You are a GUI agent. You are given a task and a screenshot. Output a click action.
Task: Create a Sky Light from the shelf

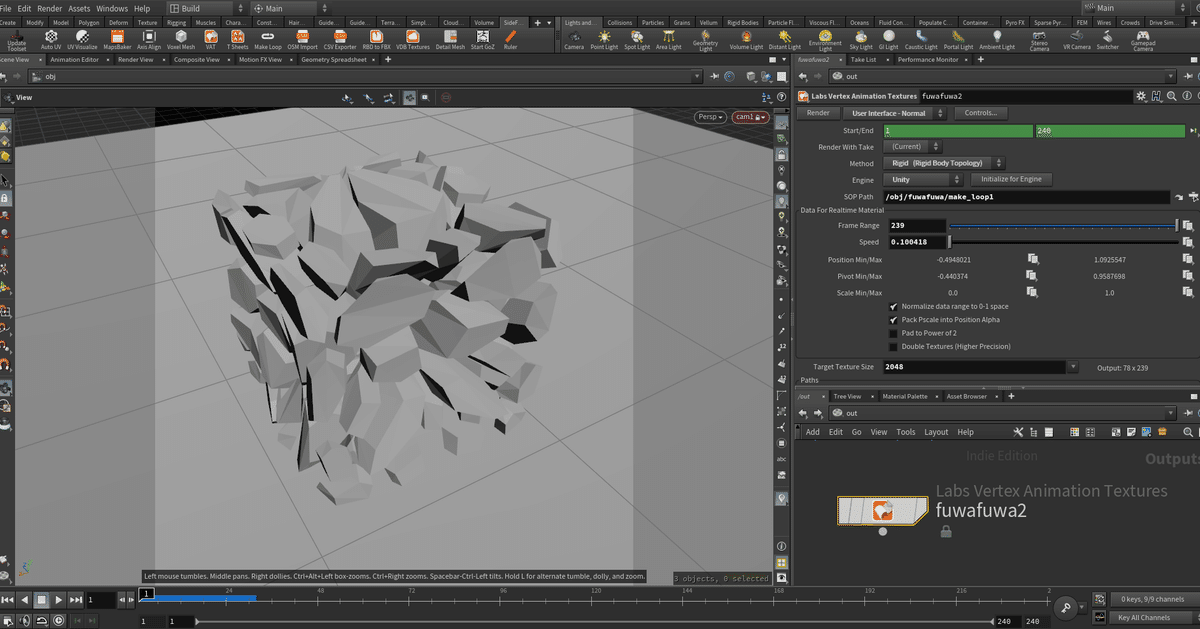pyautogui.click(x=861, y=39)
